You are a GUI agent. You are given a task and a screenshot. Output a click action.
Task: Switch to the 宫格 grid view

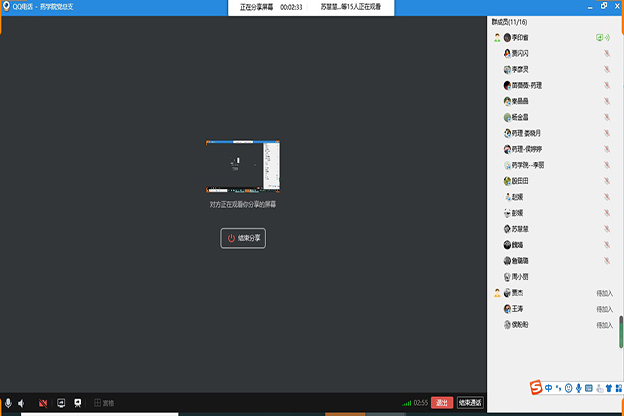pos(104,403)
